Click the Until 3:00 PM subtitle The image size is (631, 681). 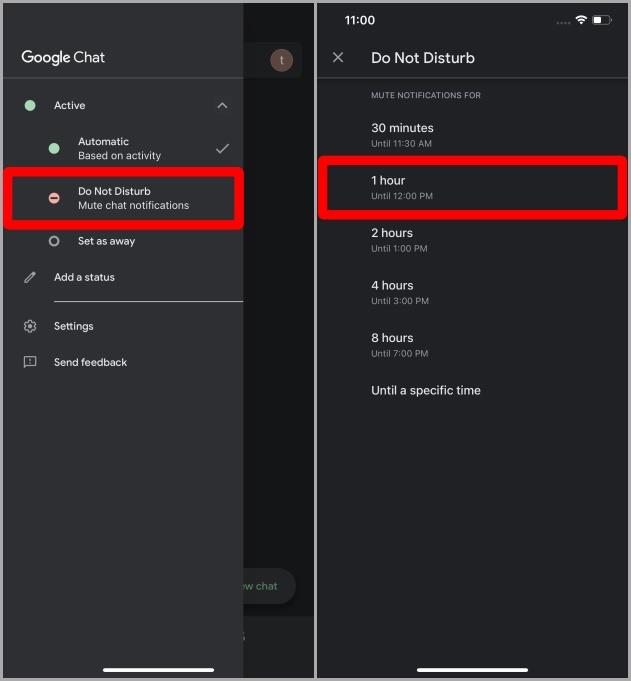point(400,301)
